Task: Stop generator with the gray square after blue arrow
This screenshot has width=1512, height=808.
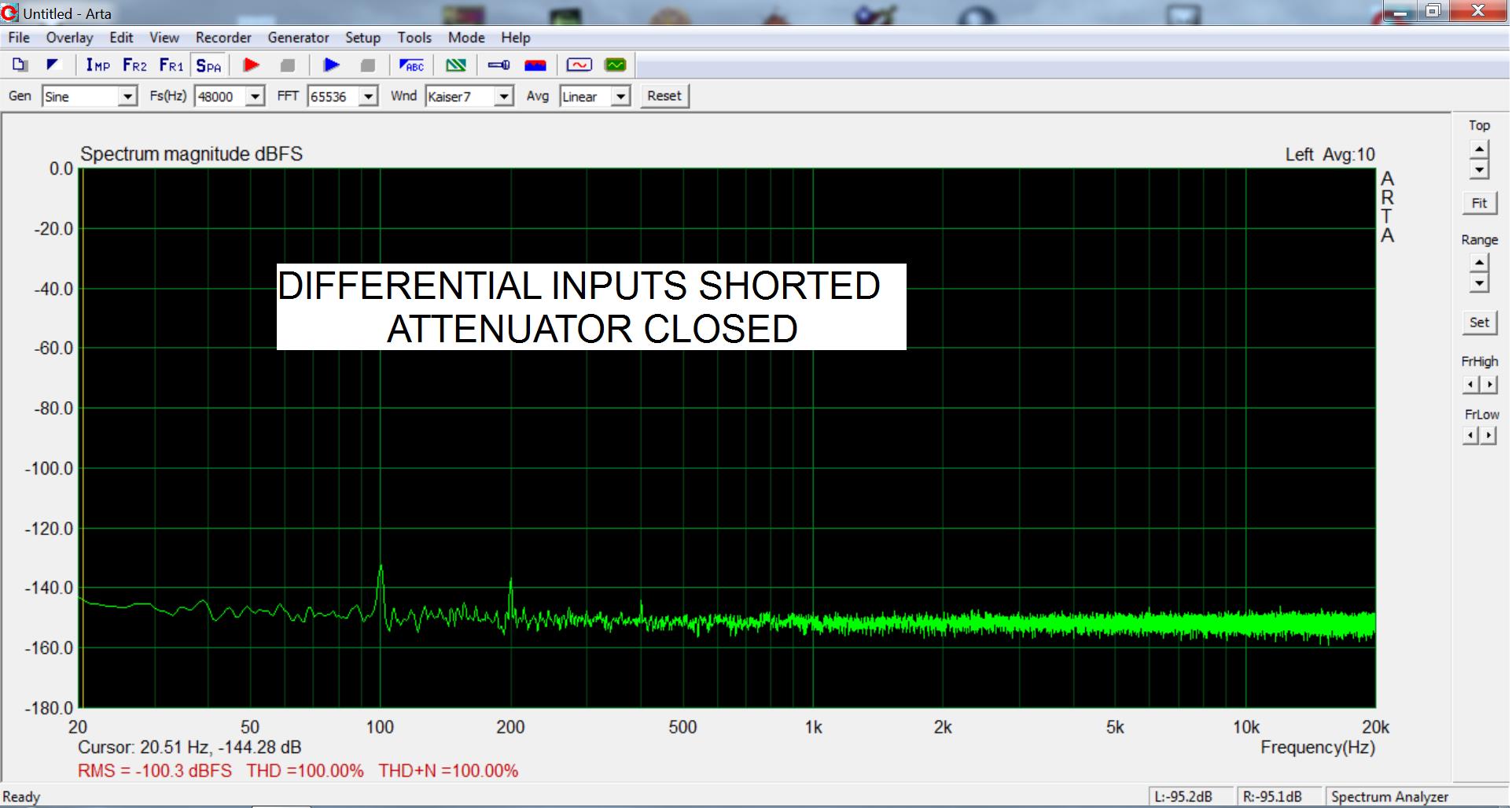Action: pos(368,65)
